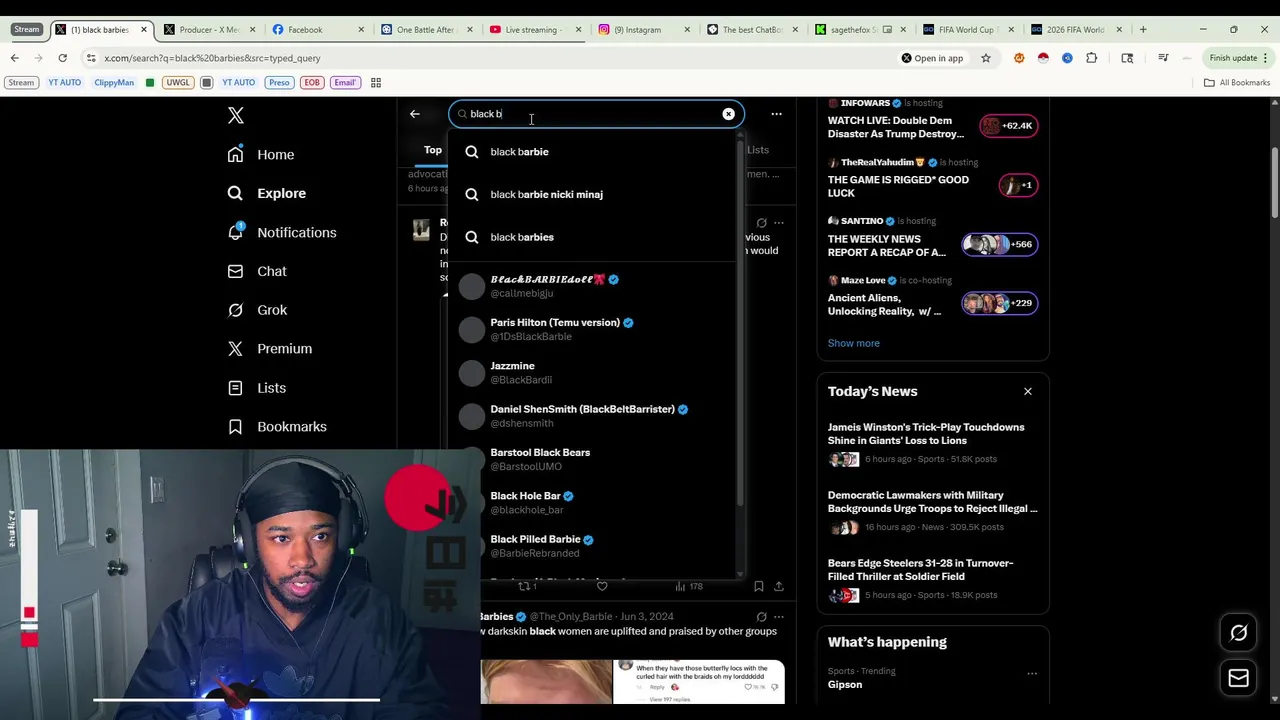Open the right tweet image thumbnail

click(x=699, y=682)
